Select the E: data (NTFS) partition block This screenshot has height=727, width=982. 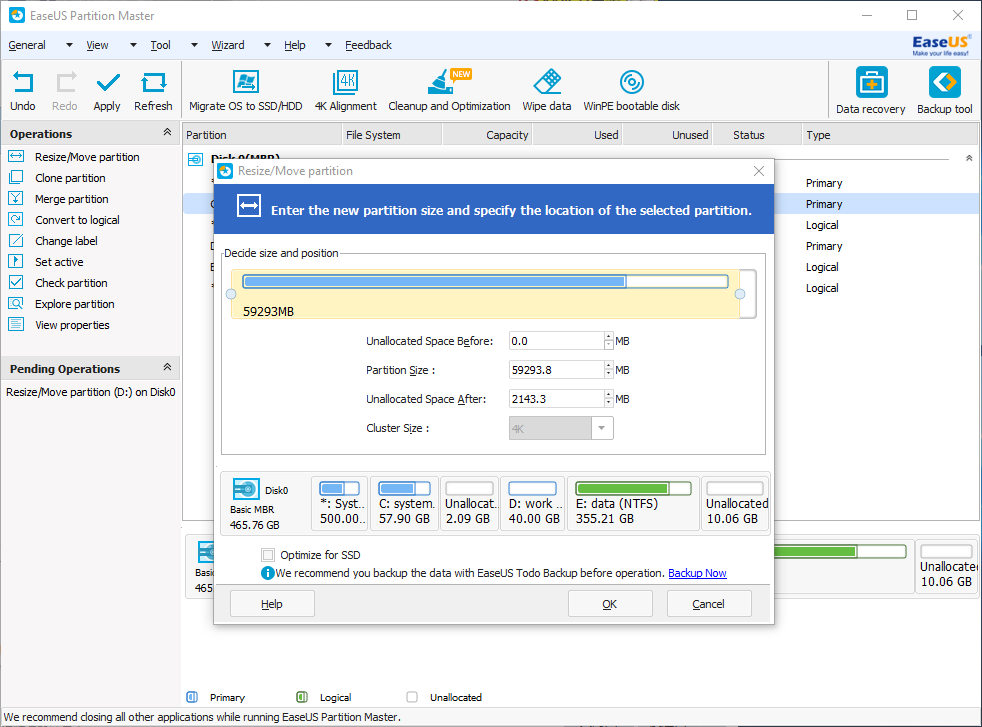633,503
